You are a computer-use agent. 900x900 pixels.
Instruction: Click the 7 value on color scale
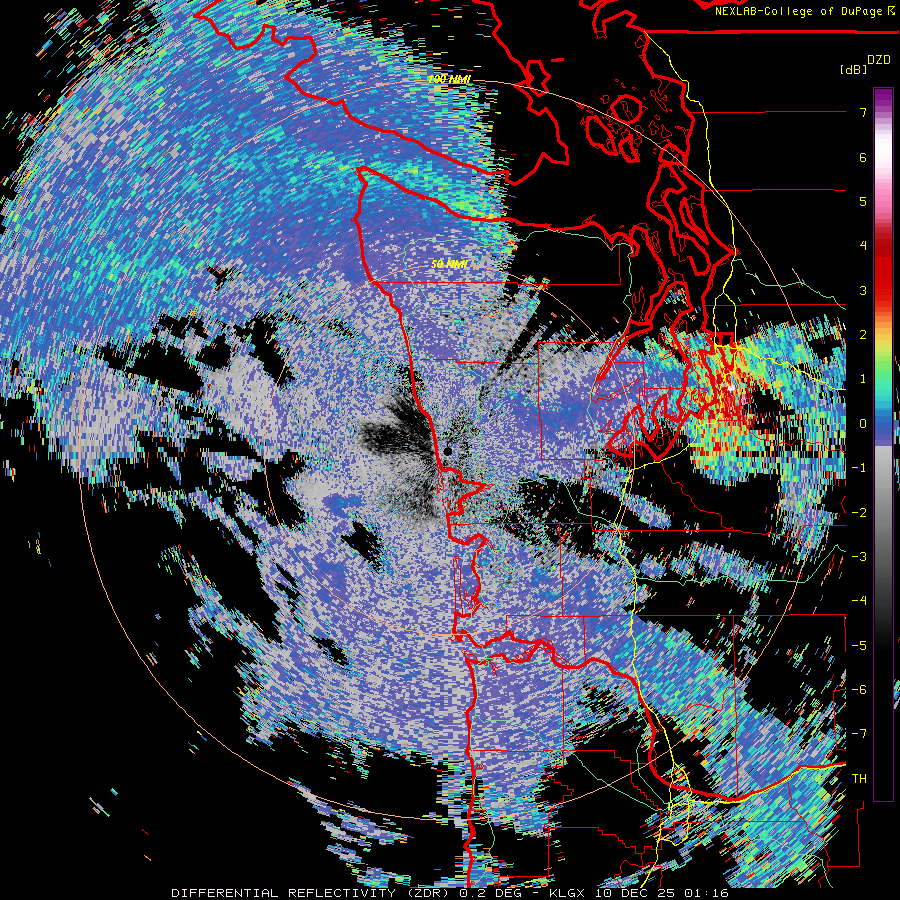coord(863,112)
